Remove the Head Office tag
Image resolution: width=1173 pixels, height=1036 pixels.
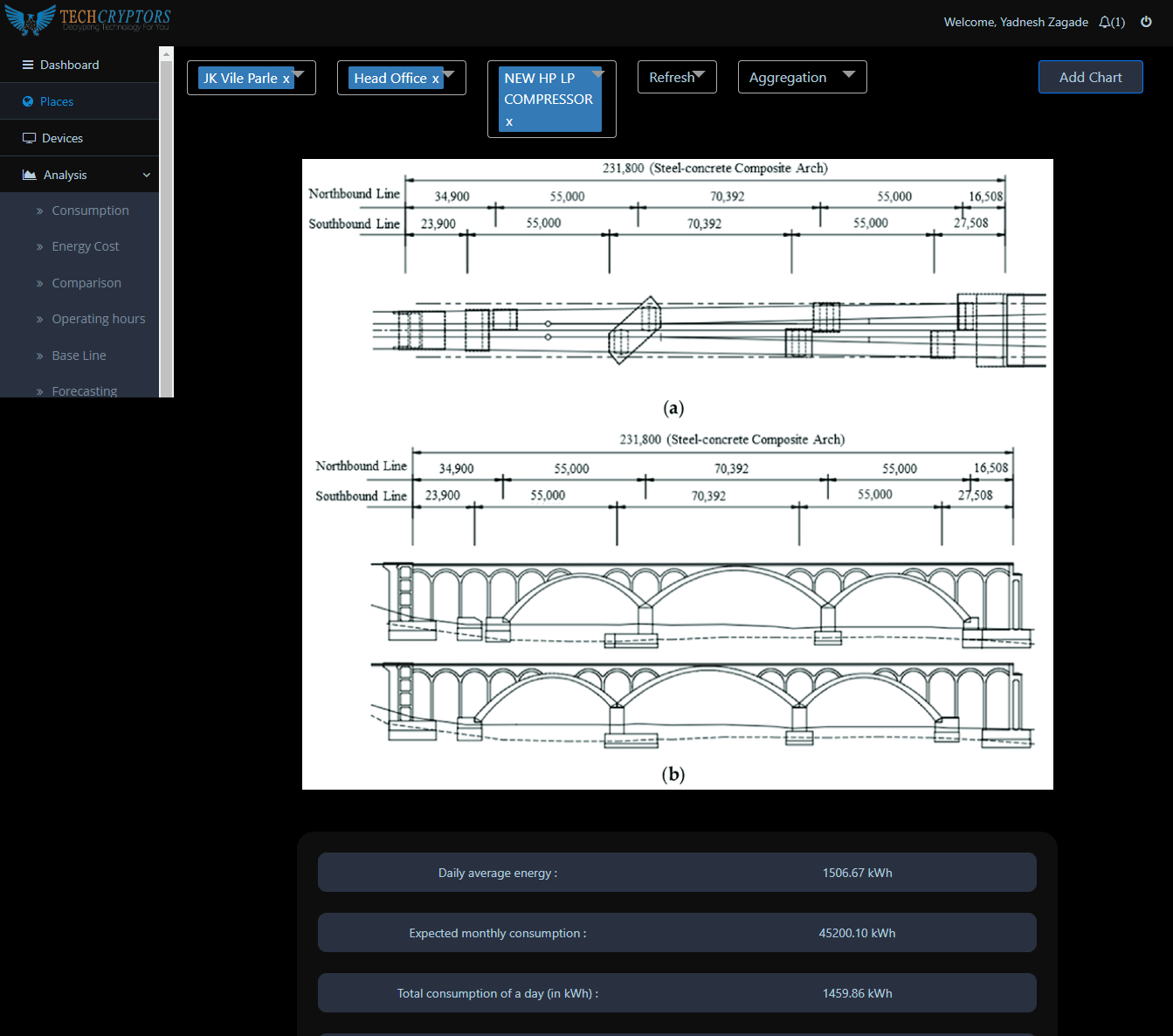pyautogui.click(x=435, y=79)
